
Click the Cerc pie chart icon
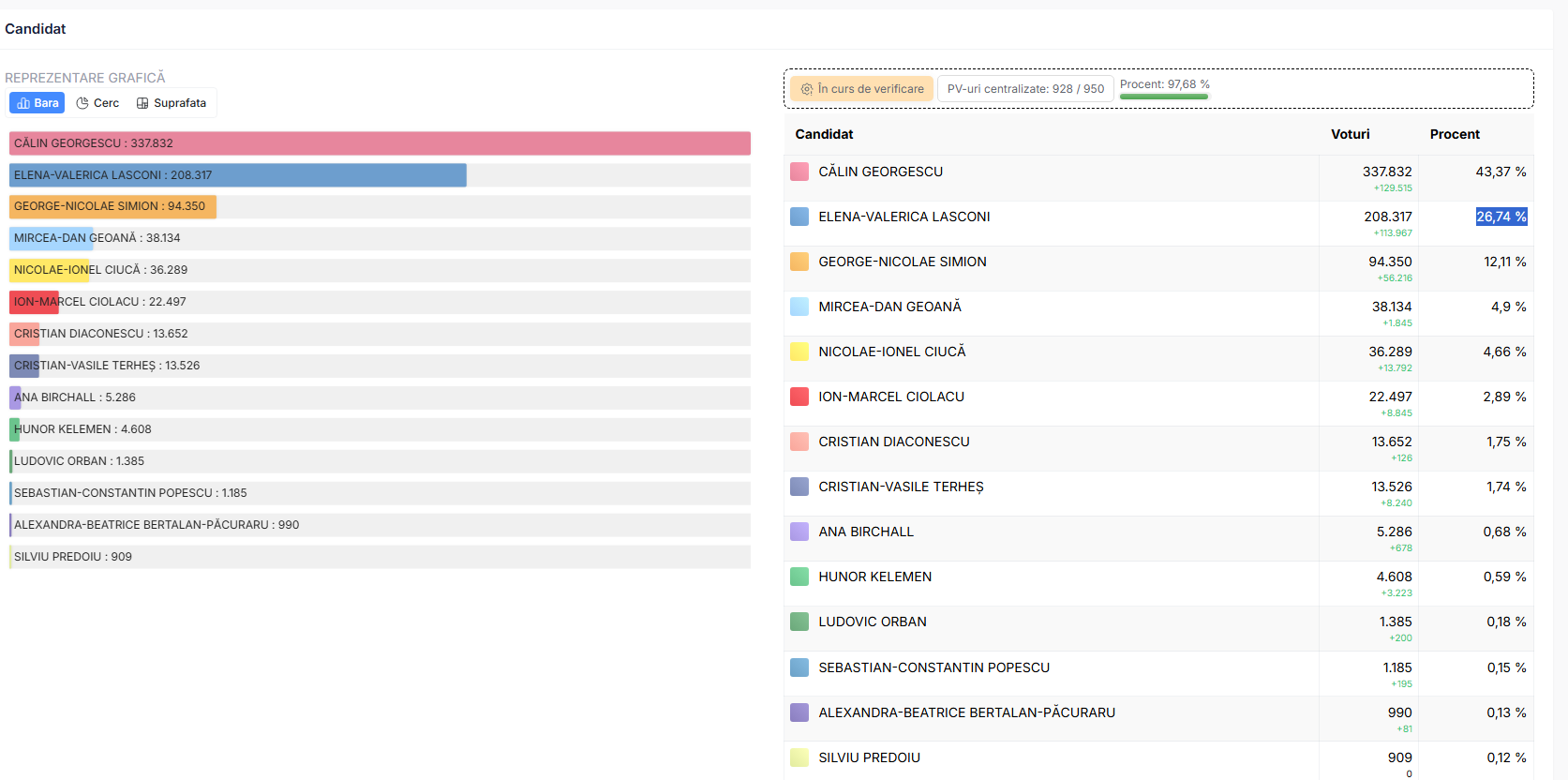click(82, 103)
